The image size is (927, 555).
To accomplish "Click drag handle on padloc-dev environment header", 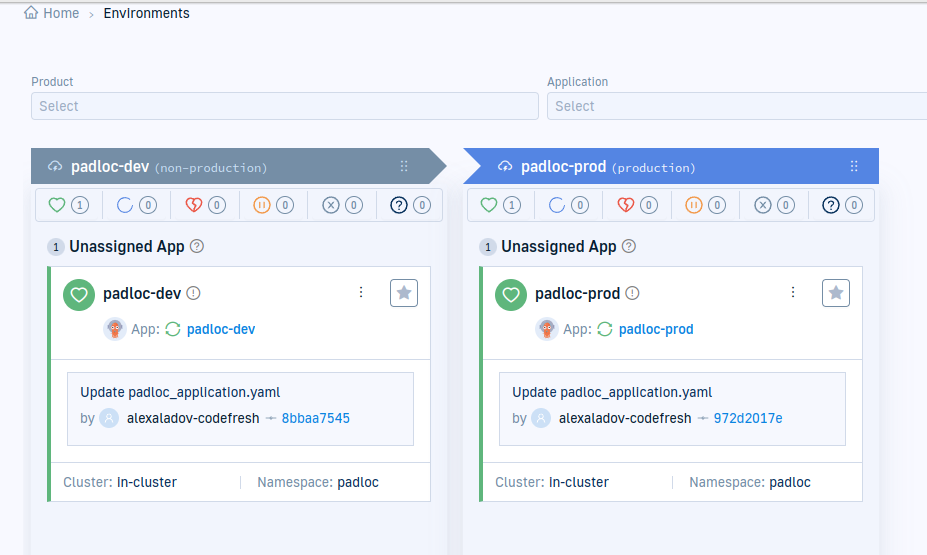I will [x=404, y=167].
